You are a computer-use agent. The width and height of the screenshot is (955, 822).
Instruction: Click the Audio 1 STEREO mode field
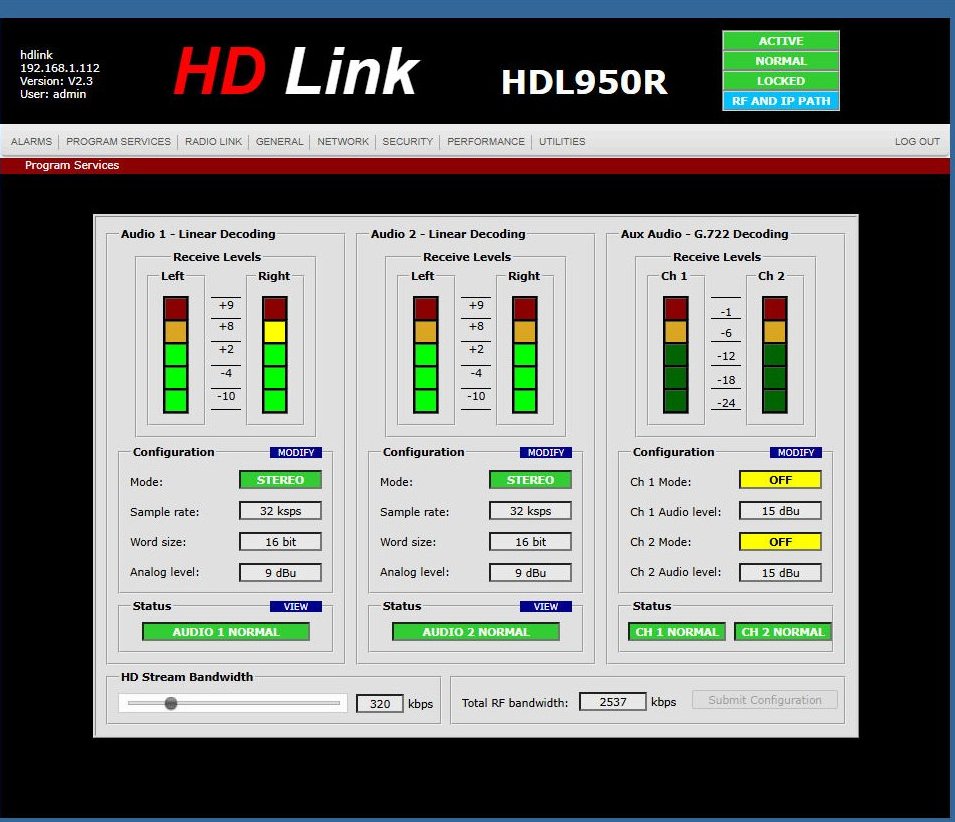click(x=280, y=480)
